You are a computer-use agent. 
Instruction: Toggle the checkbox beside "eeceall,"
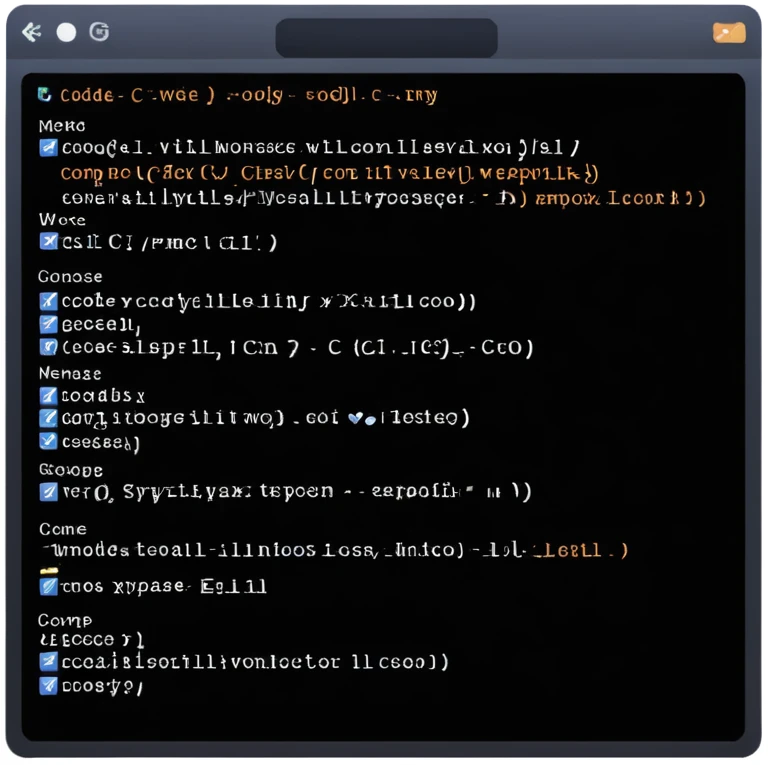48,324
